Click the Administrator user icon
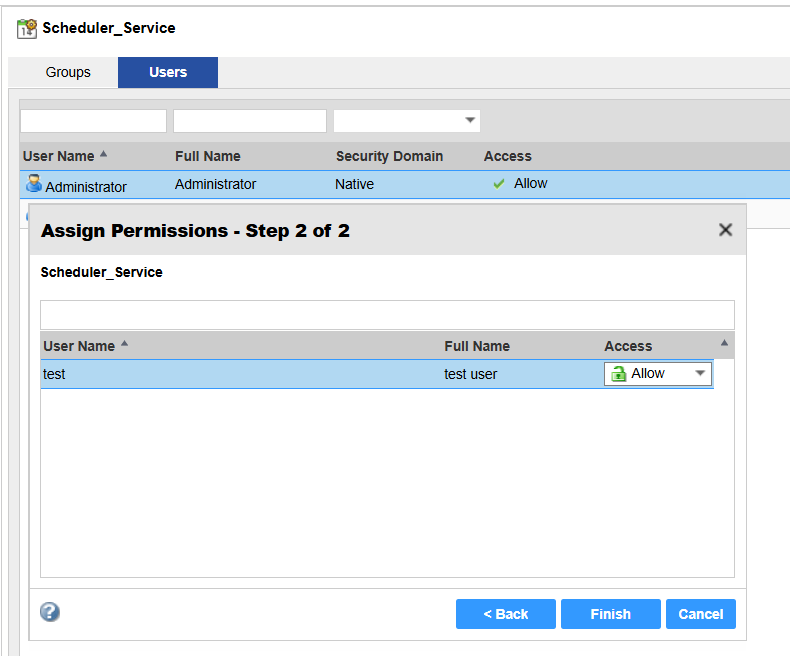790x656 pixels. pos(34,183)
